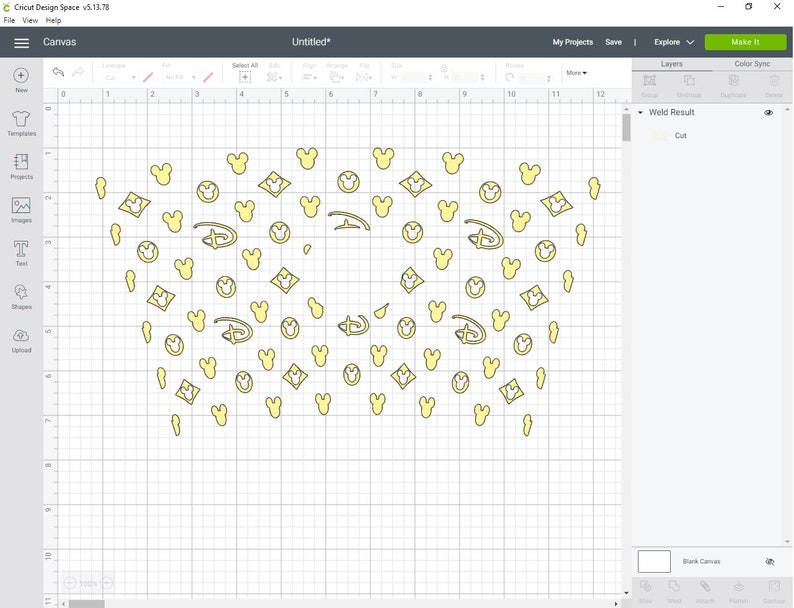Click the size lock aspect ratio icon

pos(444,68)
